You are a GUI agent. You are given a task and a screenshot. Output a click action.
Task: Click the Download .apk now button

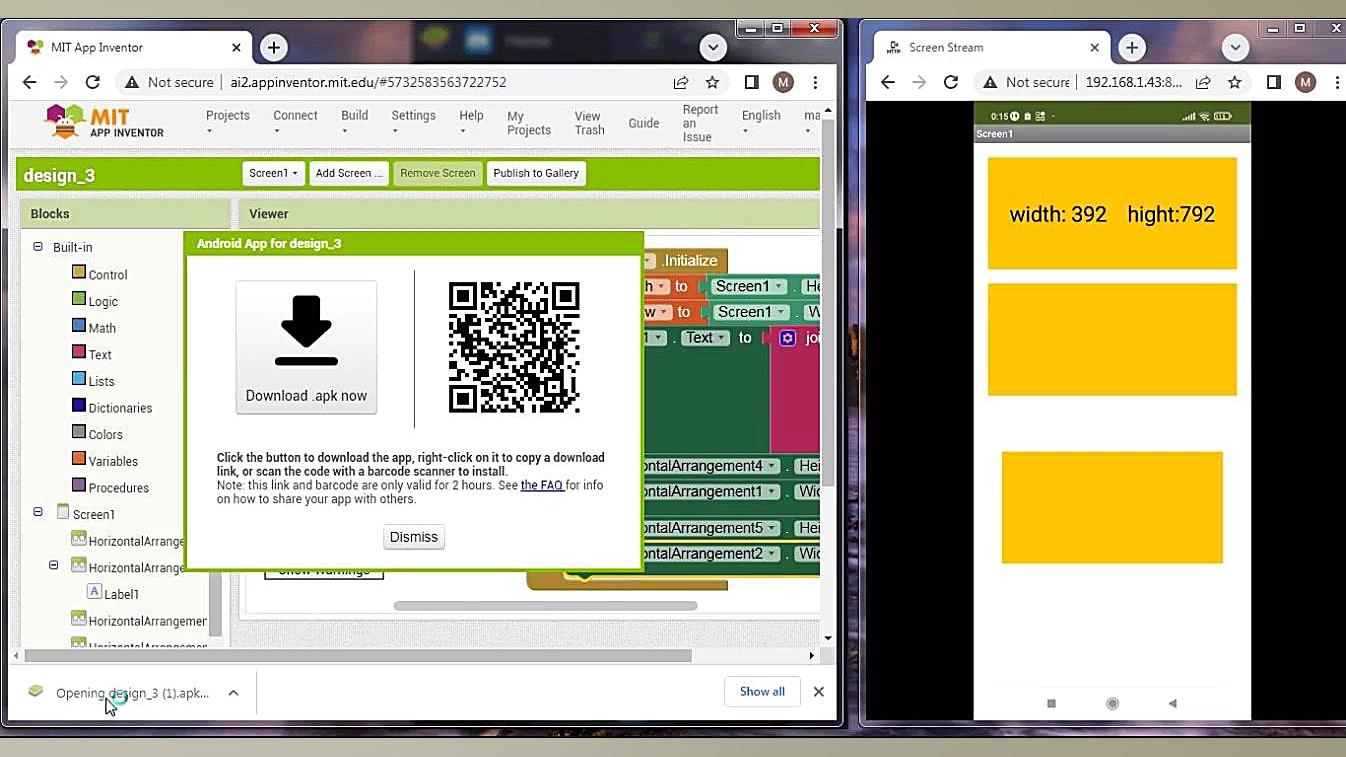tap(306, 347)
